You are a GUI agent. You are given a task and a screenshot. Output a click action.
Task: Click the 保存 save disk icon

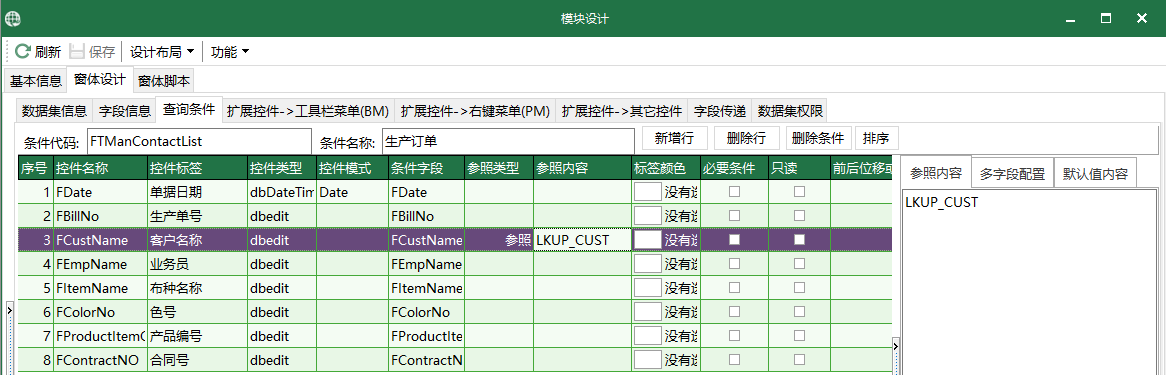click(77, 51)
